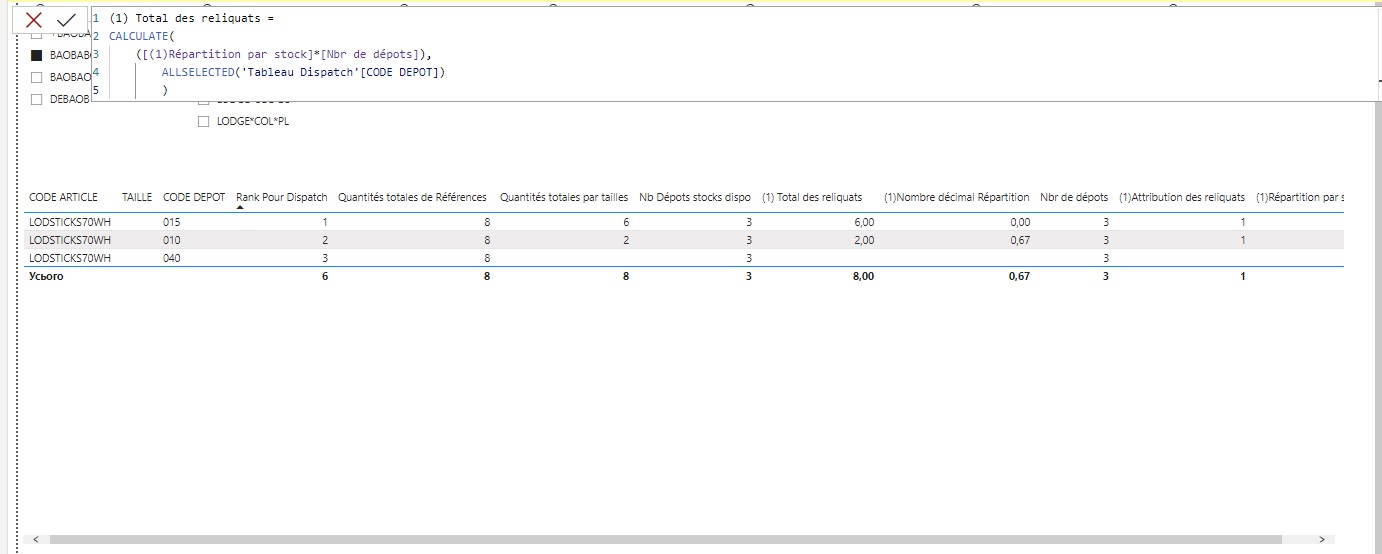Screen dimensions: 1382x554
Task: Click the Усього total row label
Action: (46, 276)
